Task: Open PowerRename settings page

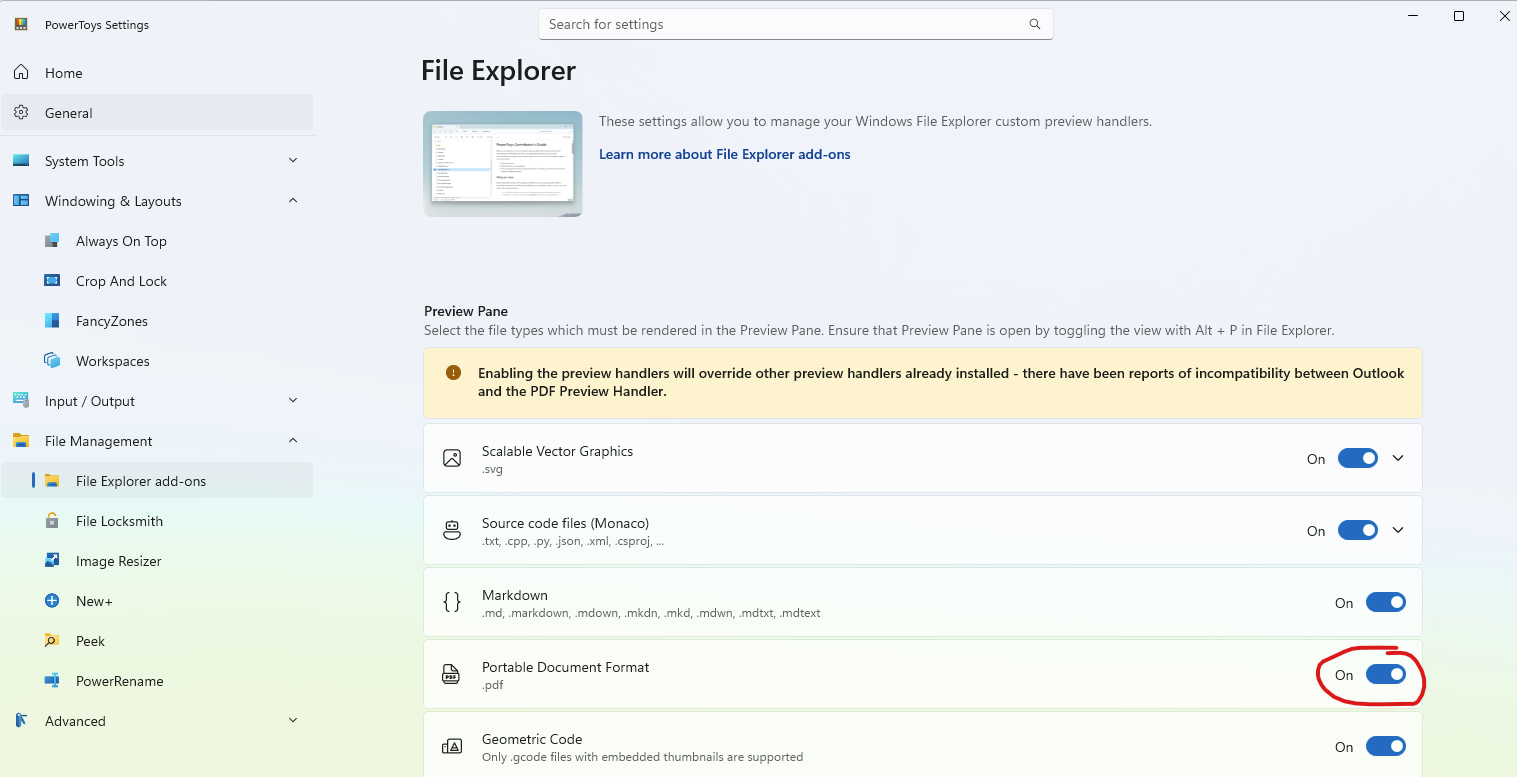Action: click(157, 681)
